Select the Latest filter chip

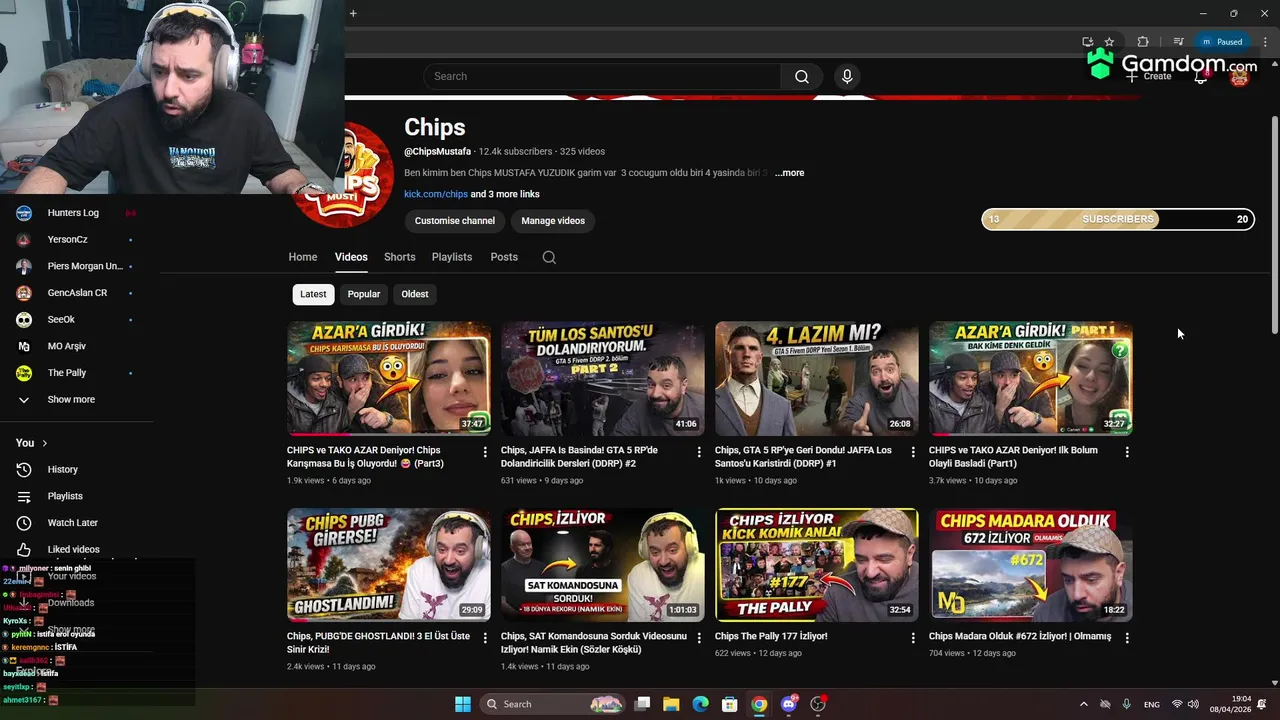(x=313, y=294)
